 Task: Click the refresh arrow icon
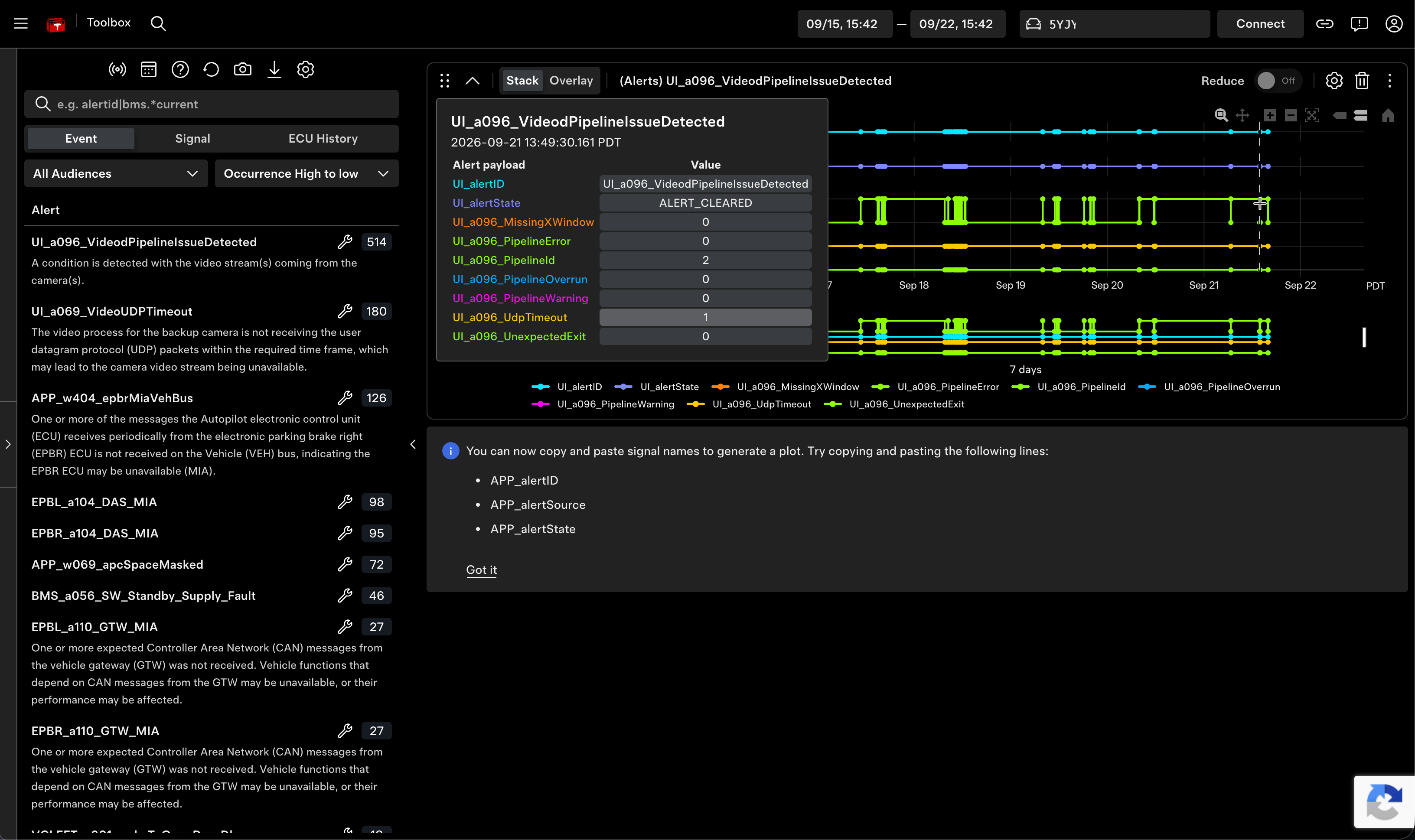(x=211, y=70)
